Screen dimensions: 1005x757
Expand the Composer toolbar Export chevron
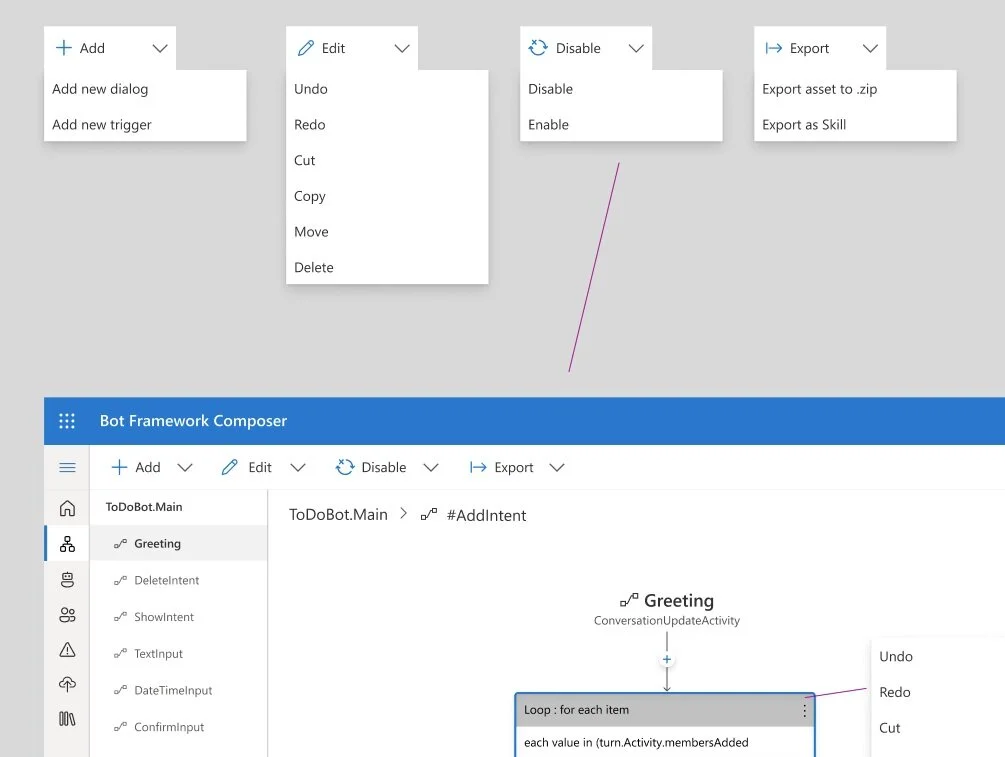(x=557, y=467)
